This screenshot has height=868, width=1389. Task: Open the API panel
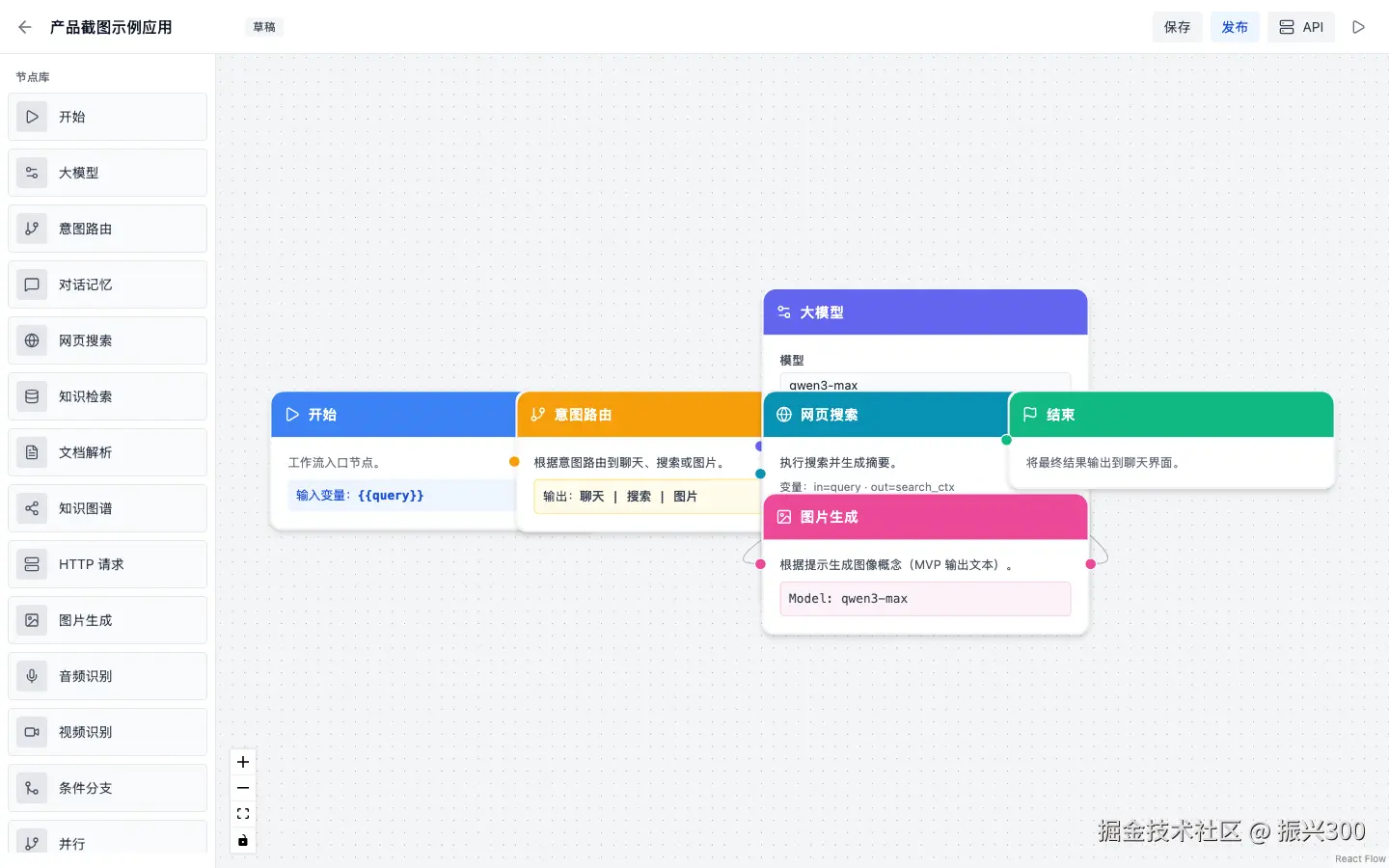point(1301,27)
